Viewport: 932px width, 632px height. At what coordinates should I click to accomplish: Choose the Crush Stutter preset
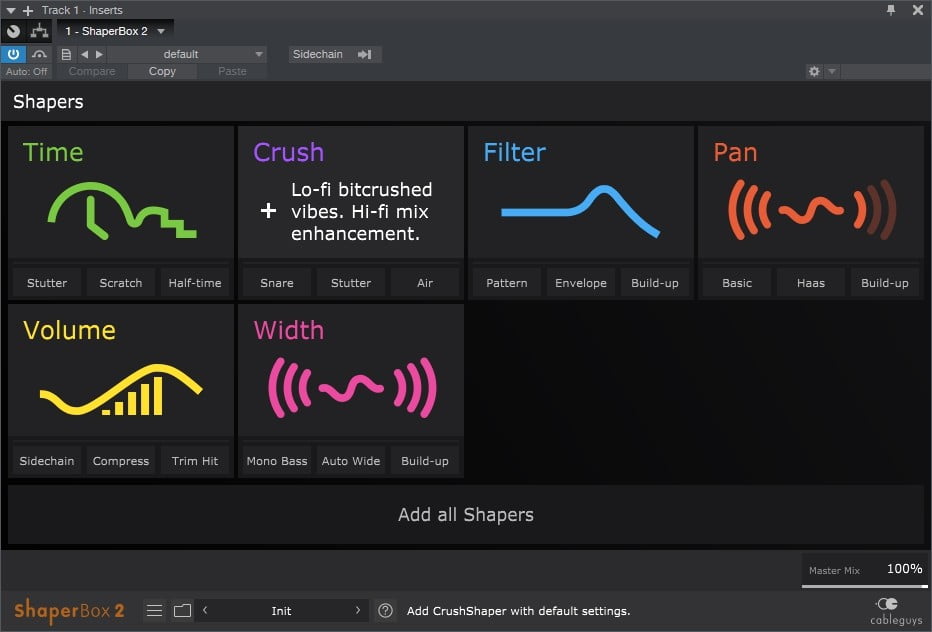click(x=351, y=283)
